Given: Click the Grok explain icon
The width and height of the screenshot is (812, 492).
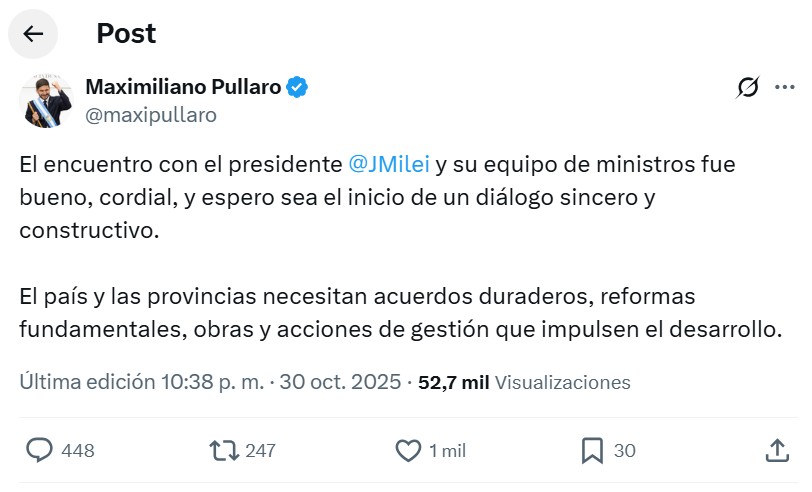Looking at the screenshot, I should (747, 88).
